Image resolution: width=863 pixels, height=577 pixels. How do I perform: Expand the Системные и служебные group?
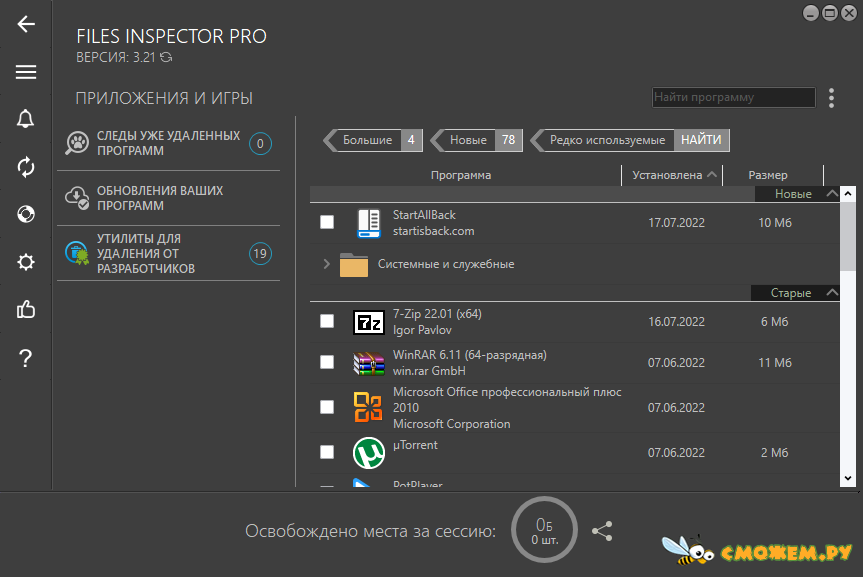326,264
